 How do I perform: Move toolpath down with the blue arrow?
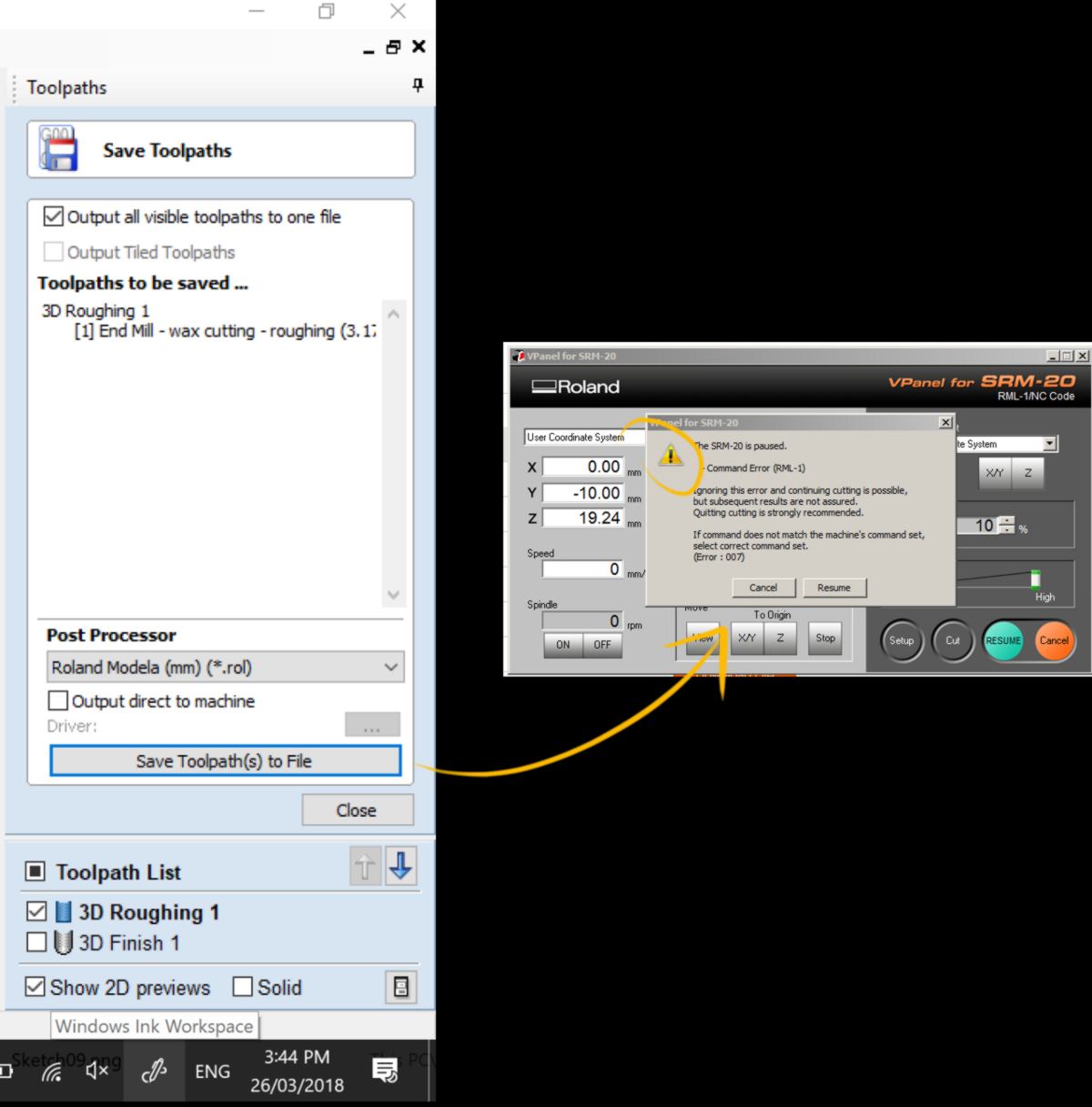pyautogui.click(x=401, y=867)
